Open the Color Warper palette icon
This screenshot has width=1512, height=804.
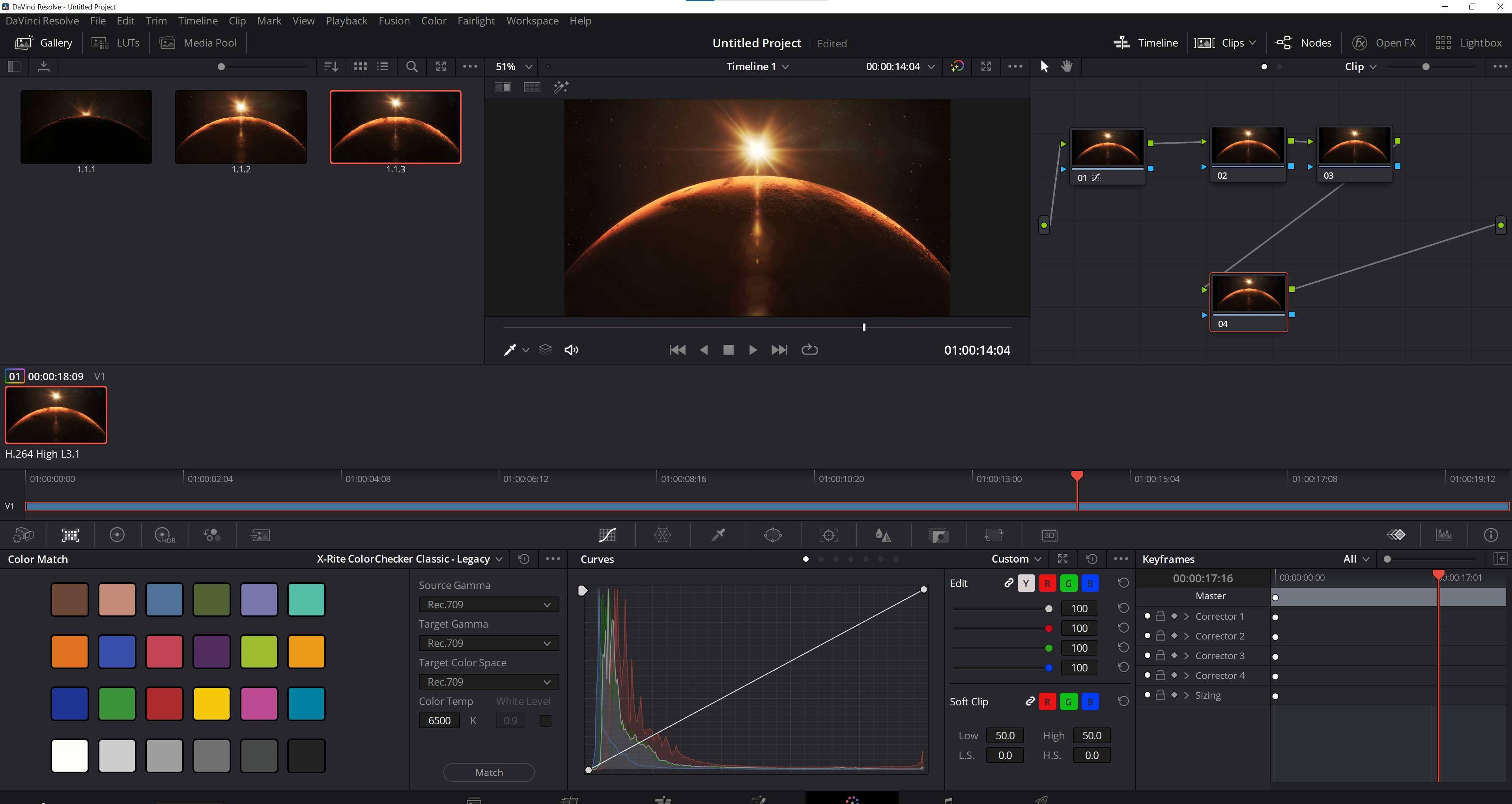(662, 535)
